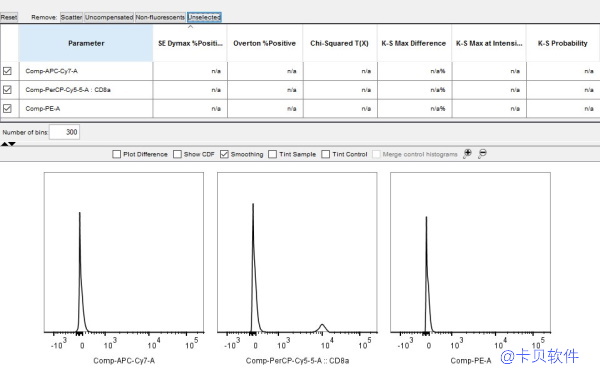Sort by Chi-Squared T(X) column header

click(340, 43)
